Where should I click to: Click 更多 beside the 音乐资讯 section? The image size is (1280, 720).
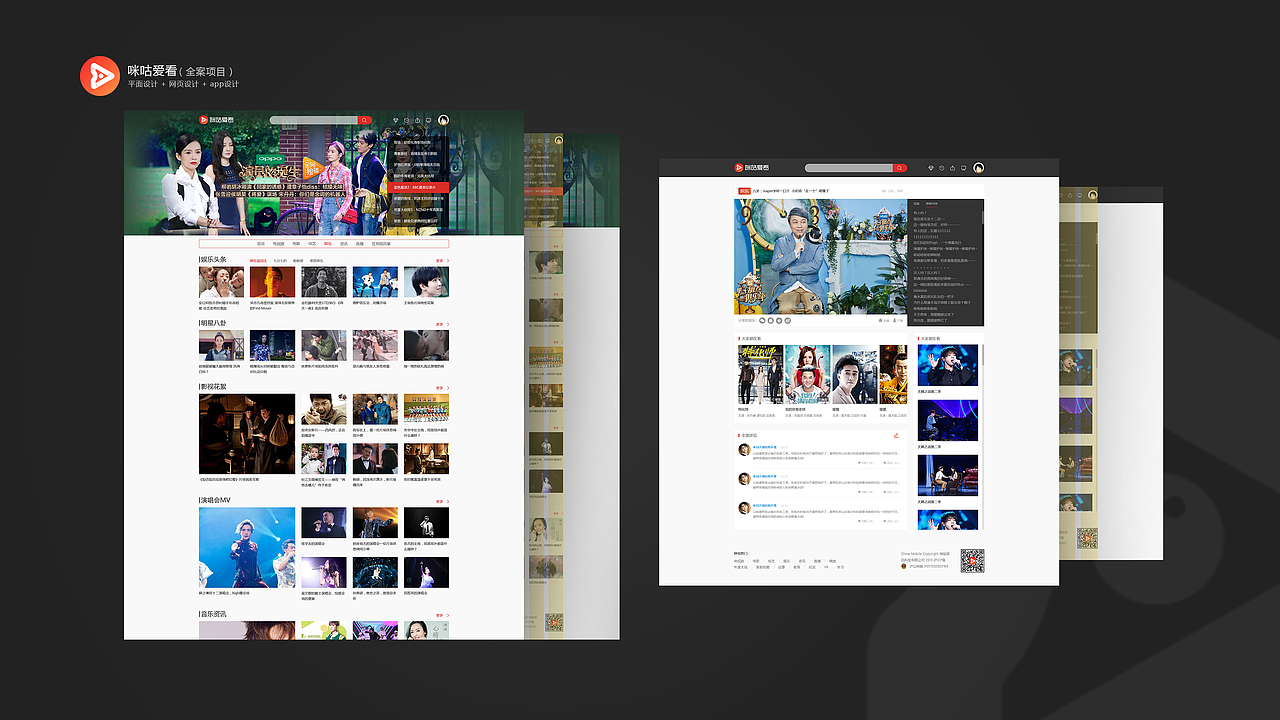(x=442, y=614)
